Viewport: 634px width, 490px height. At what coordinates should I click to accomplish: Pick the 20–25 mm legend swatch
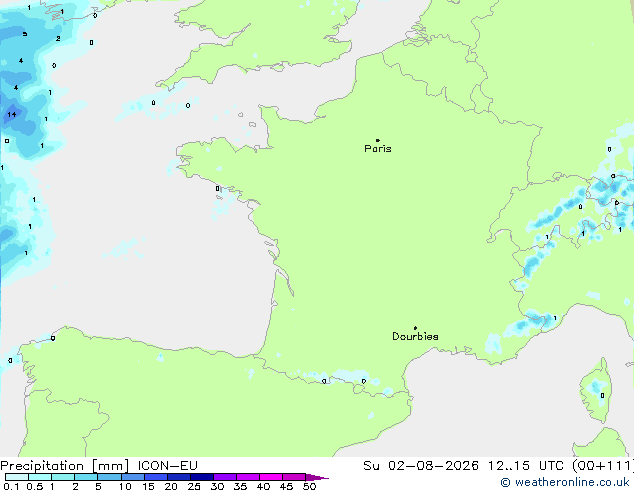(178, 477)
